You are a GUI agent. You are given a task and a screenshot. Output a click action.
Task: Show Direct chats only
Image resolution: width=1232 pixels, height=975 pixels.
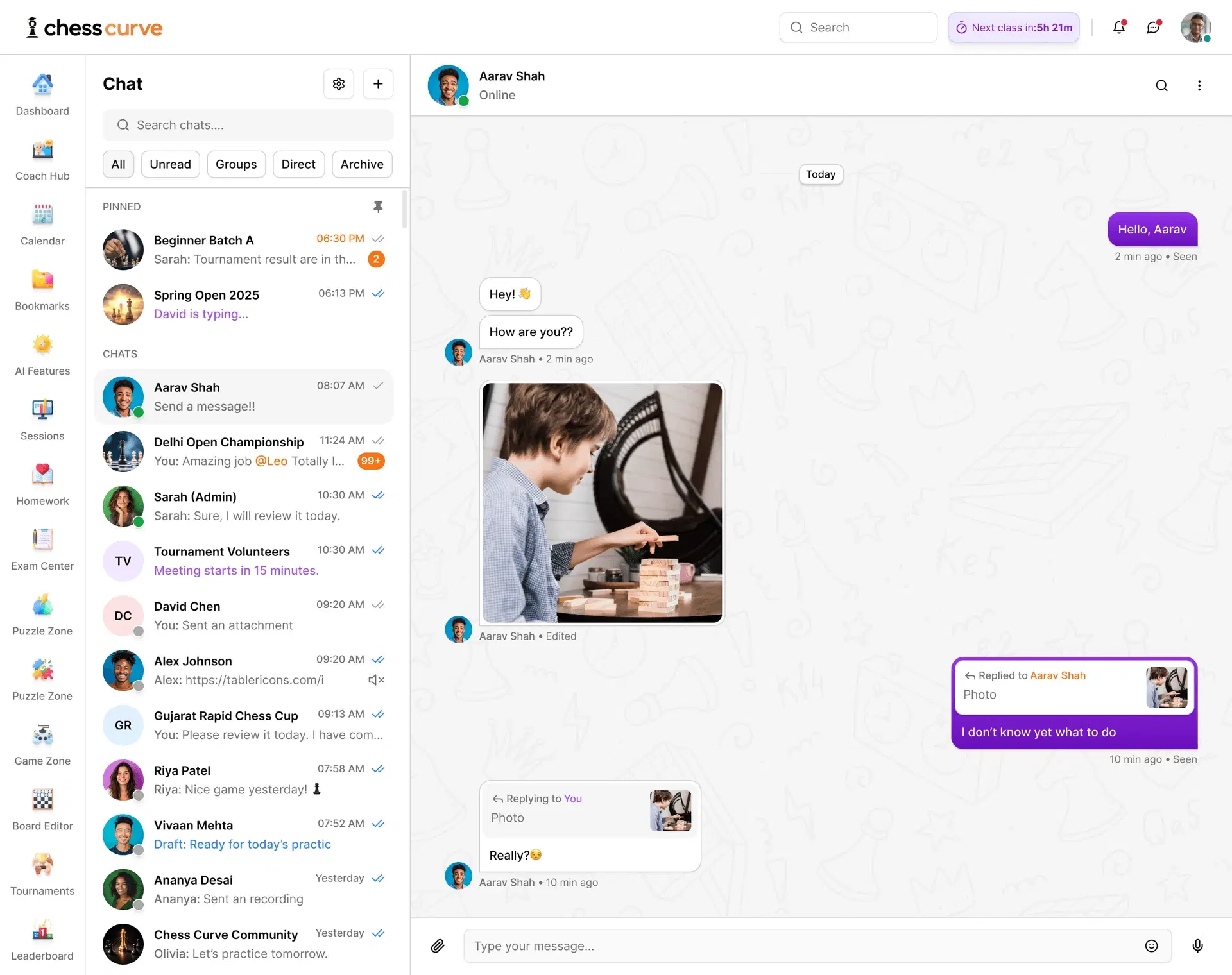298,164
